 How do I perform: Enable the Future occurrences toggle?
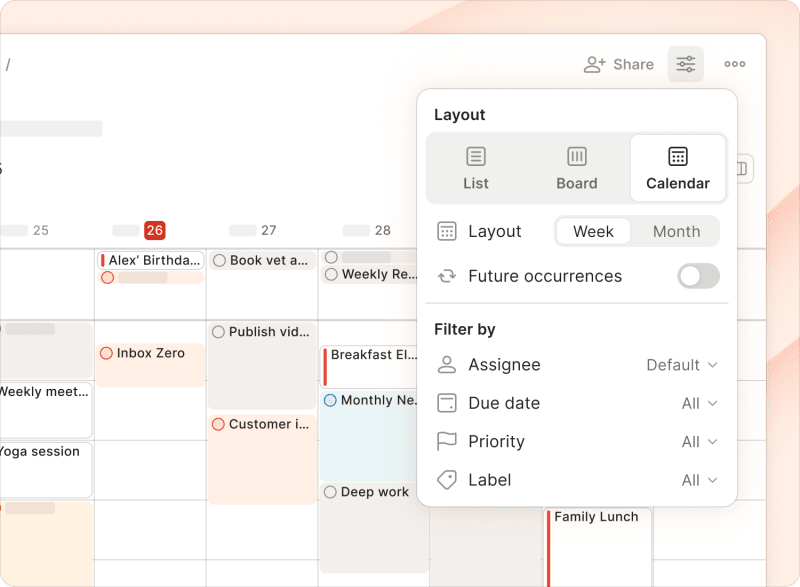(x=698, y=276)
